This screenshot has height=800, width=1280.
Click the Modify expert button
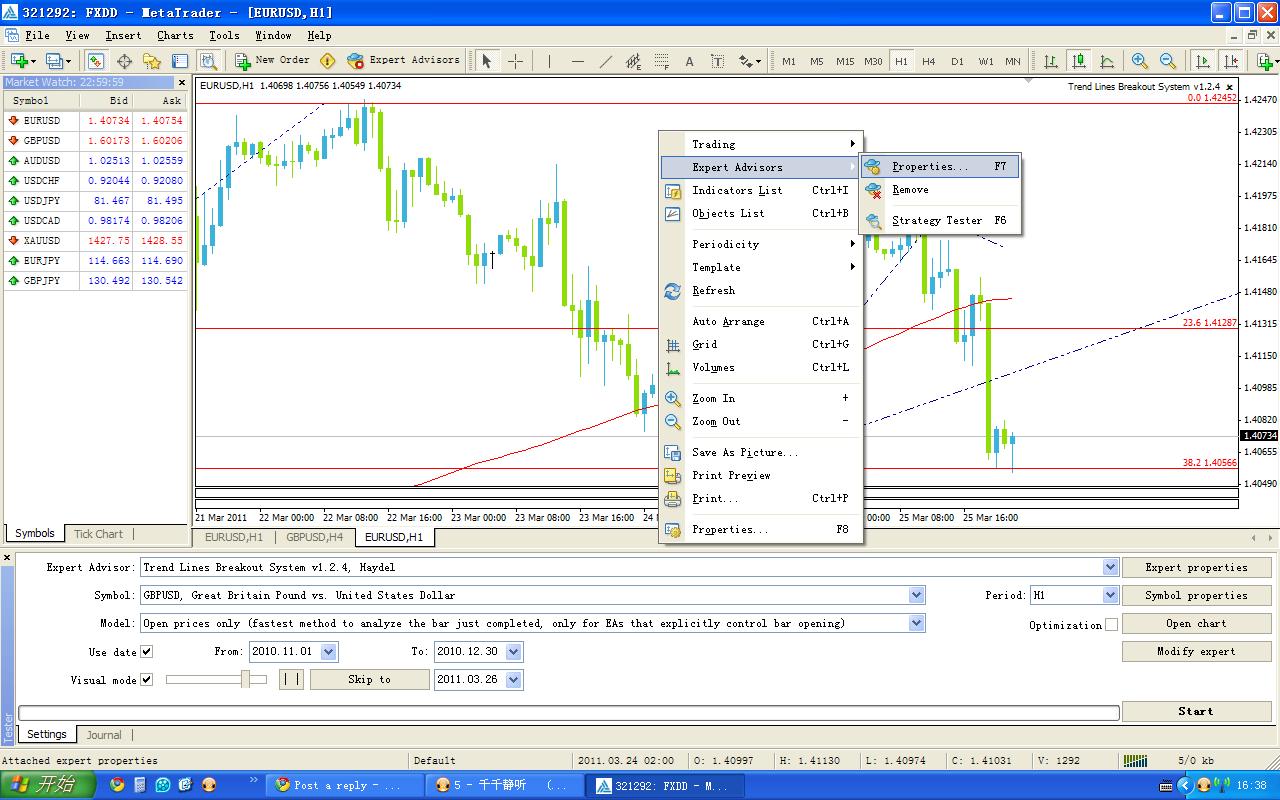pyautogui.click(x=1196, y=651)
